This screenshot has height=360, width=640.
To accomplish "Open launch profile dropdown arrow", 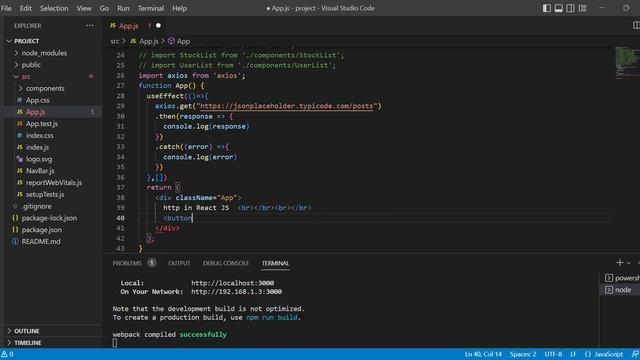I will (629, 263).
